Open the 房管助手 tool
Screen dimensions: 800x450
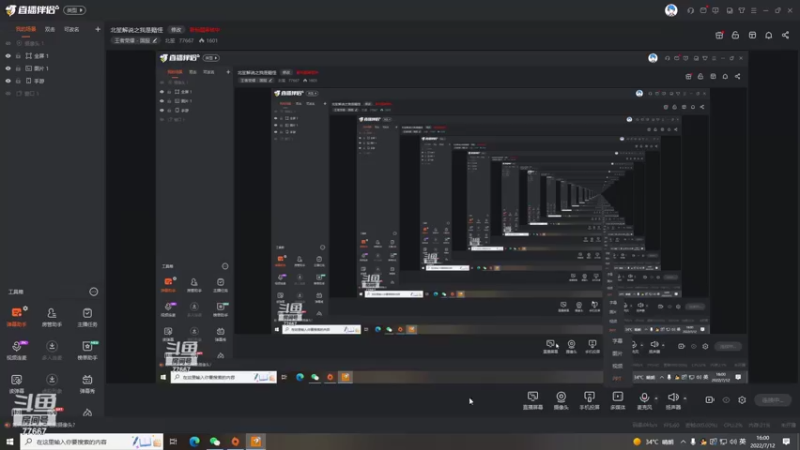52,316
